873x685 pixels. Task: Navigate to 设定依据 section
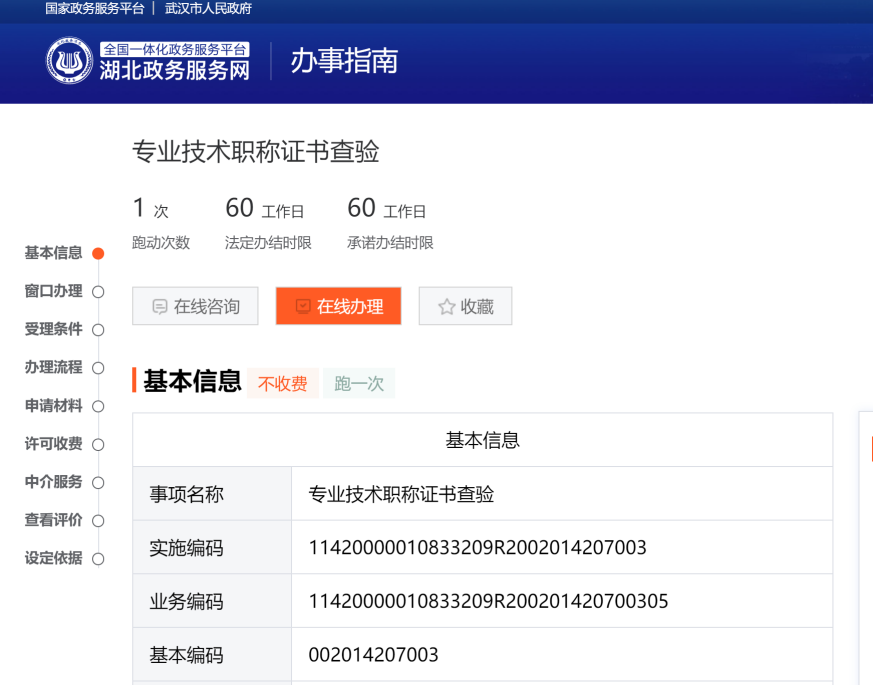pyautogui.click(x=54, y=558)
